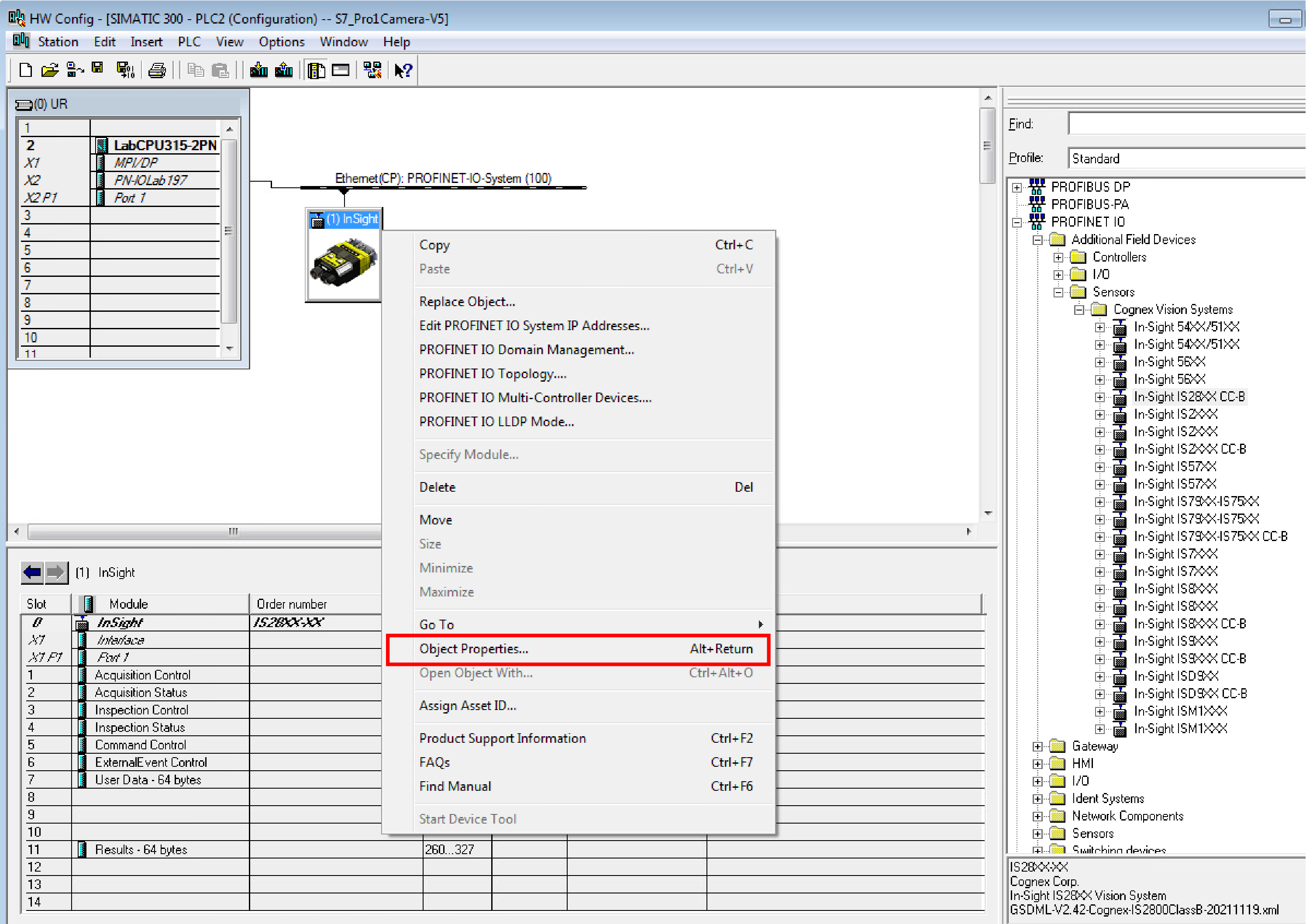
Task: Expand the Gateway catalog folder
Action: click(1037, 746)
